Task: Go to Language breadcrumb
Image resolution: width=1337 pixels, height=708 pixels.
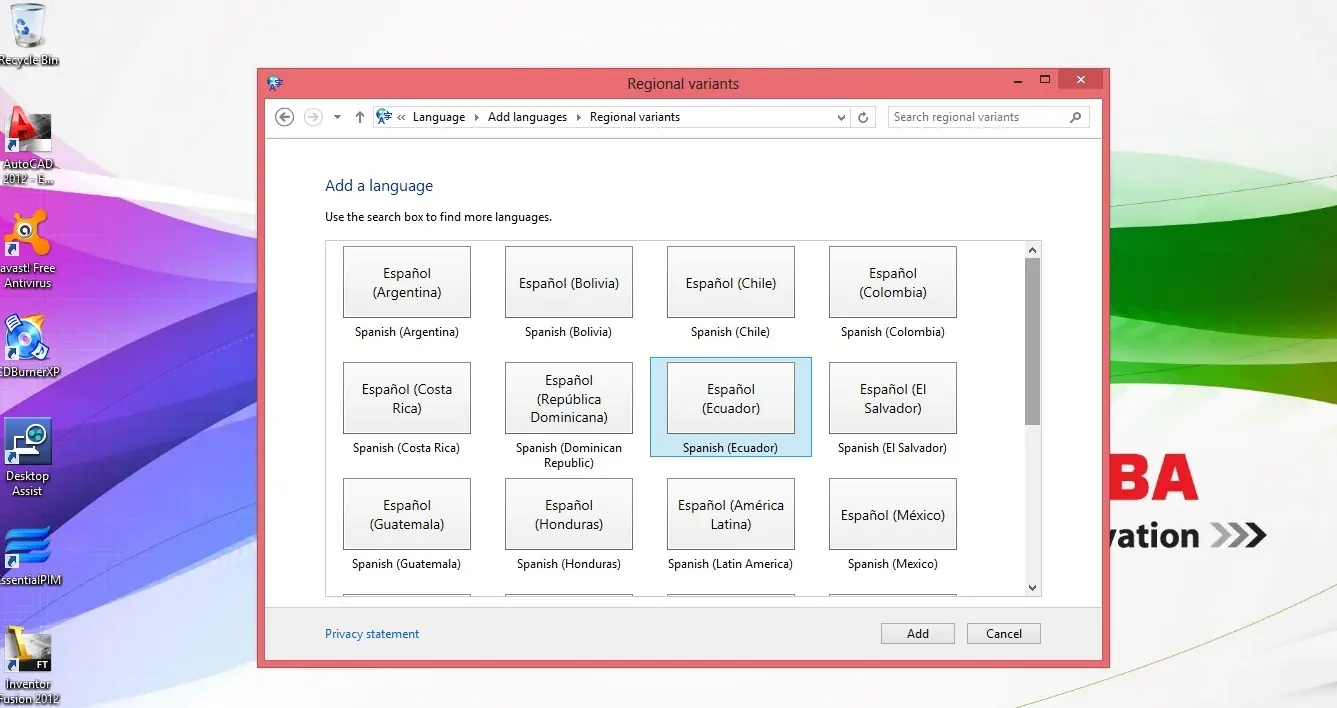Action: [x=439, y=117]
